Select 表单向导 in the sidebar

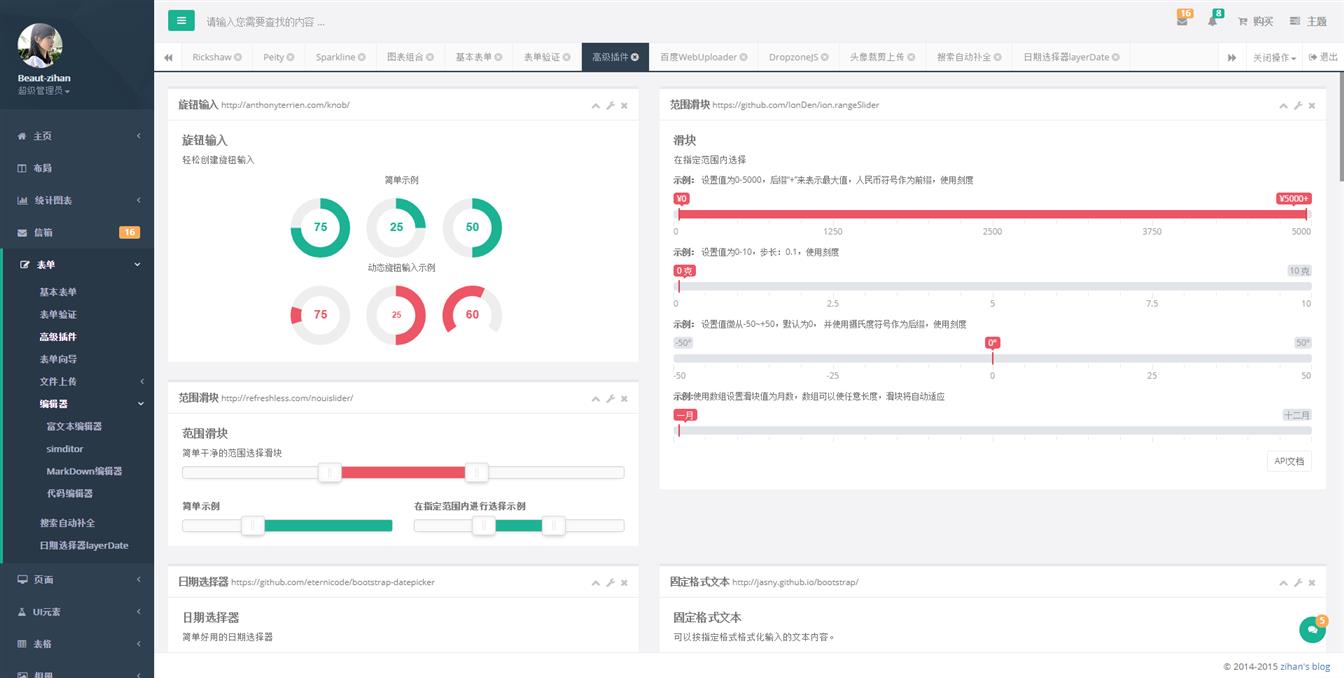(58, 359)
